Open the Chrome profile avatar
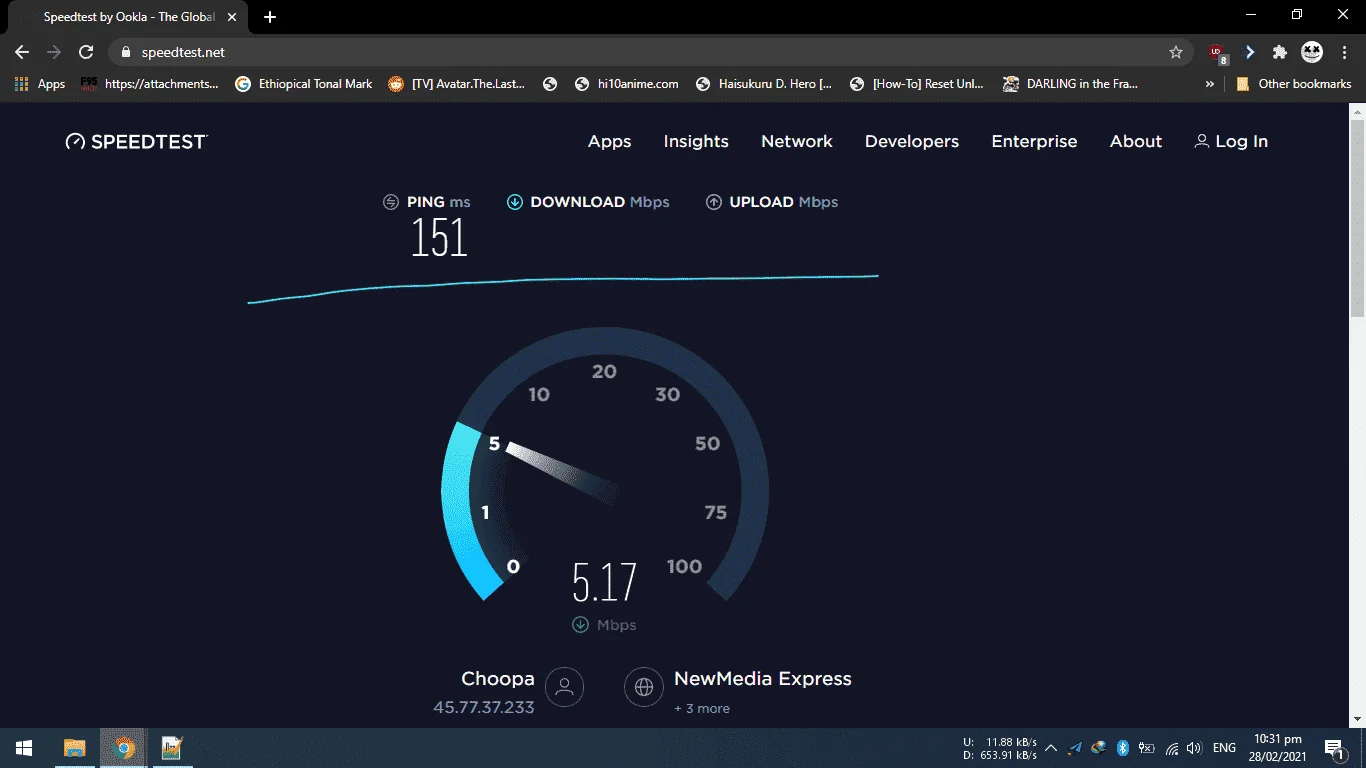1366x768 pixels. pyautogui.click(x=1311, y=52)
